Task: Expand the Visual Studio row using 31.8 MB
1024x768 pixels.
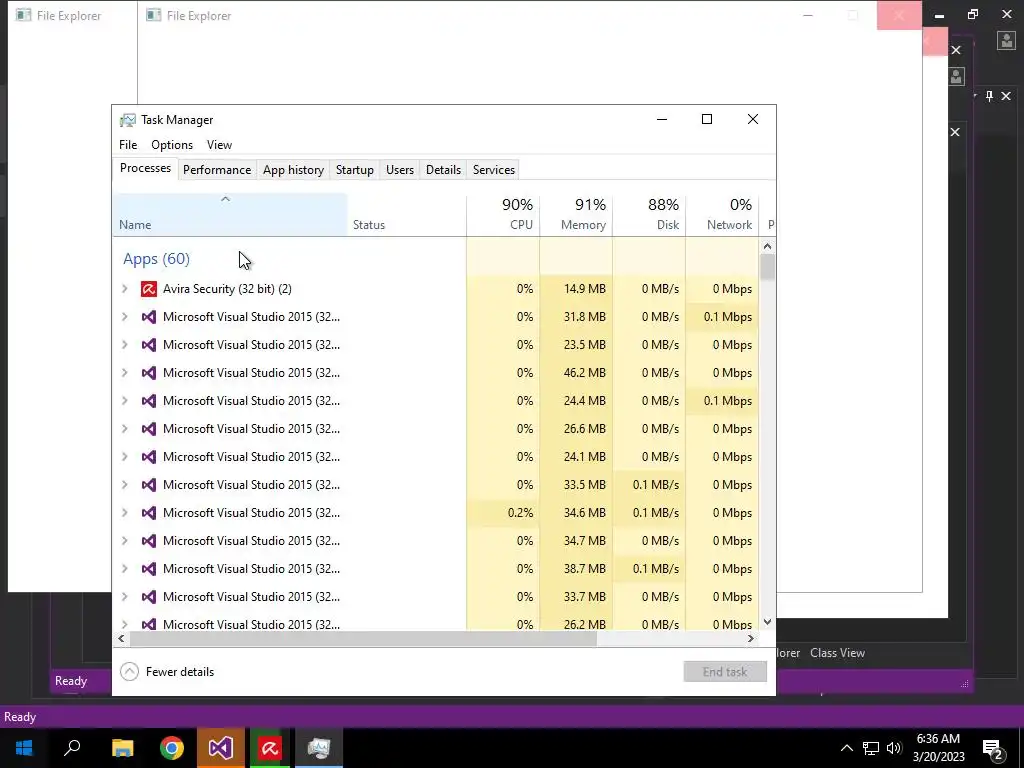Action: [x=125, y=317]
